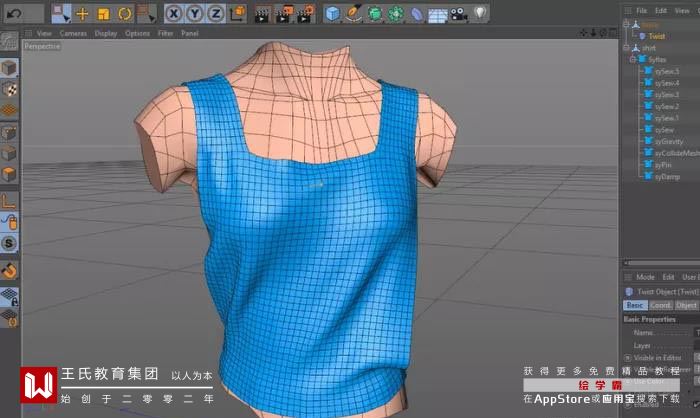Collapse the top object tree node
The width and height of the screenshot is (700, 418).
click(x=626, y=24)
